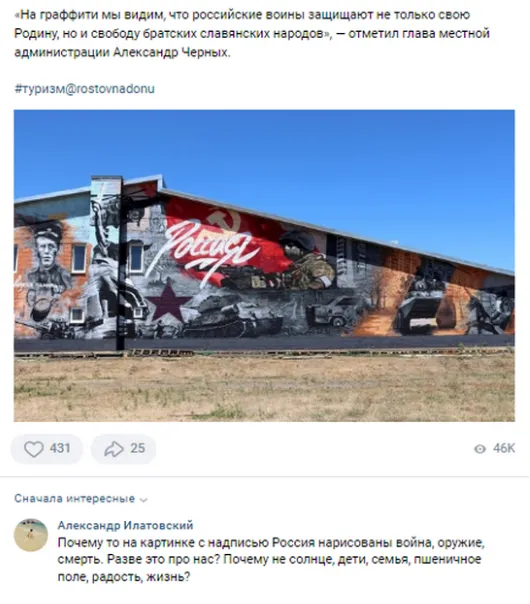Viewport: 530px width, 604px height.
Task: Open Александр Илатовский's avatar
Action: click(31, 535)
